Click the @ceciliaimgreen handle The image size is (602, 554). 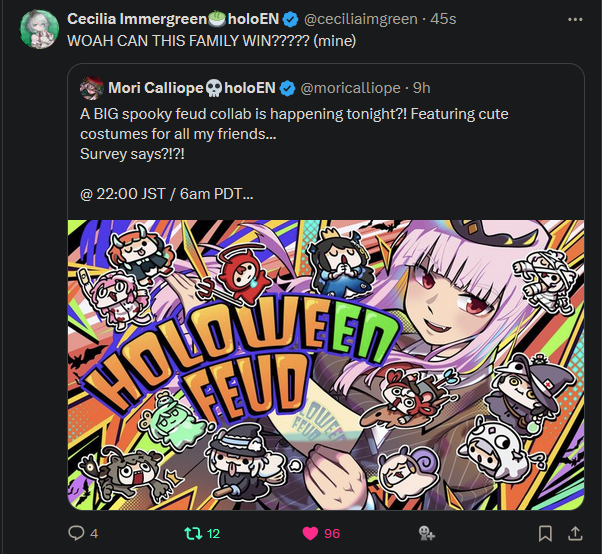click(360, 19)
